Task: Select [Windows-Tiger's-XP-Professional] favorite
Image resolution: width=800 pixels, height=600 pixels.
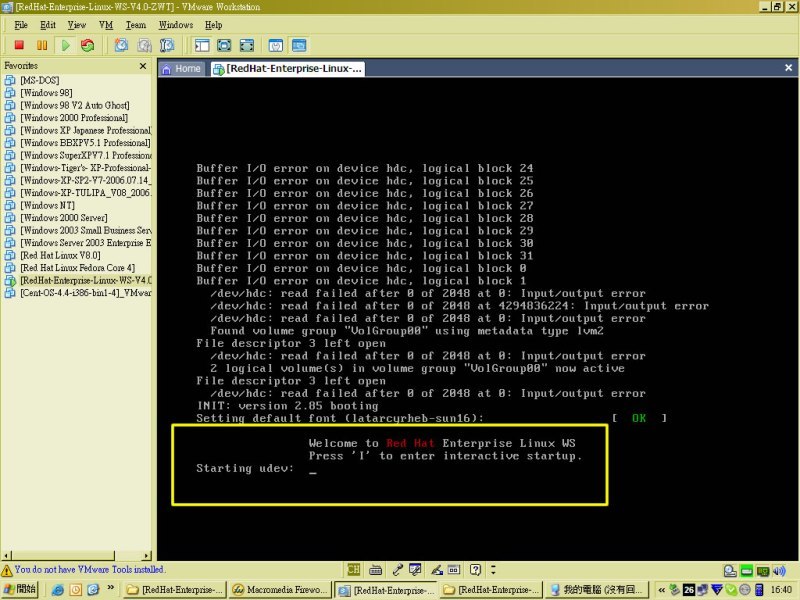Action: pos(78,168)
